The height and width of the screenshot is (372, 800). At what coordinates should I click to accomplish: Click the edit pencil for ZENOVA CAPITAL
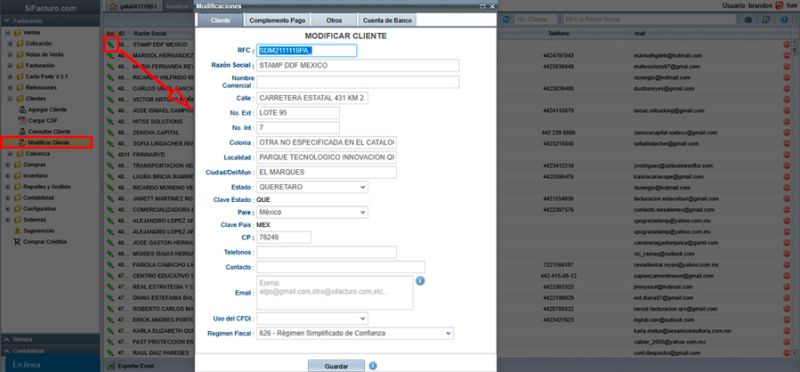[110, 133]
